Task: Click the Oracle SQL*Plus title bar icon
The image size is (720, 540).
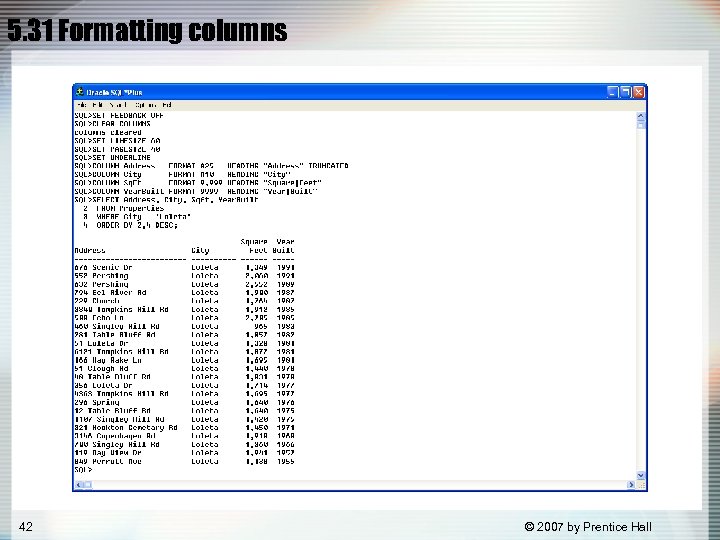Action: [x=79, y=92]
